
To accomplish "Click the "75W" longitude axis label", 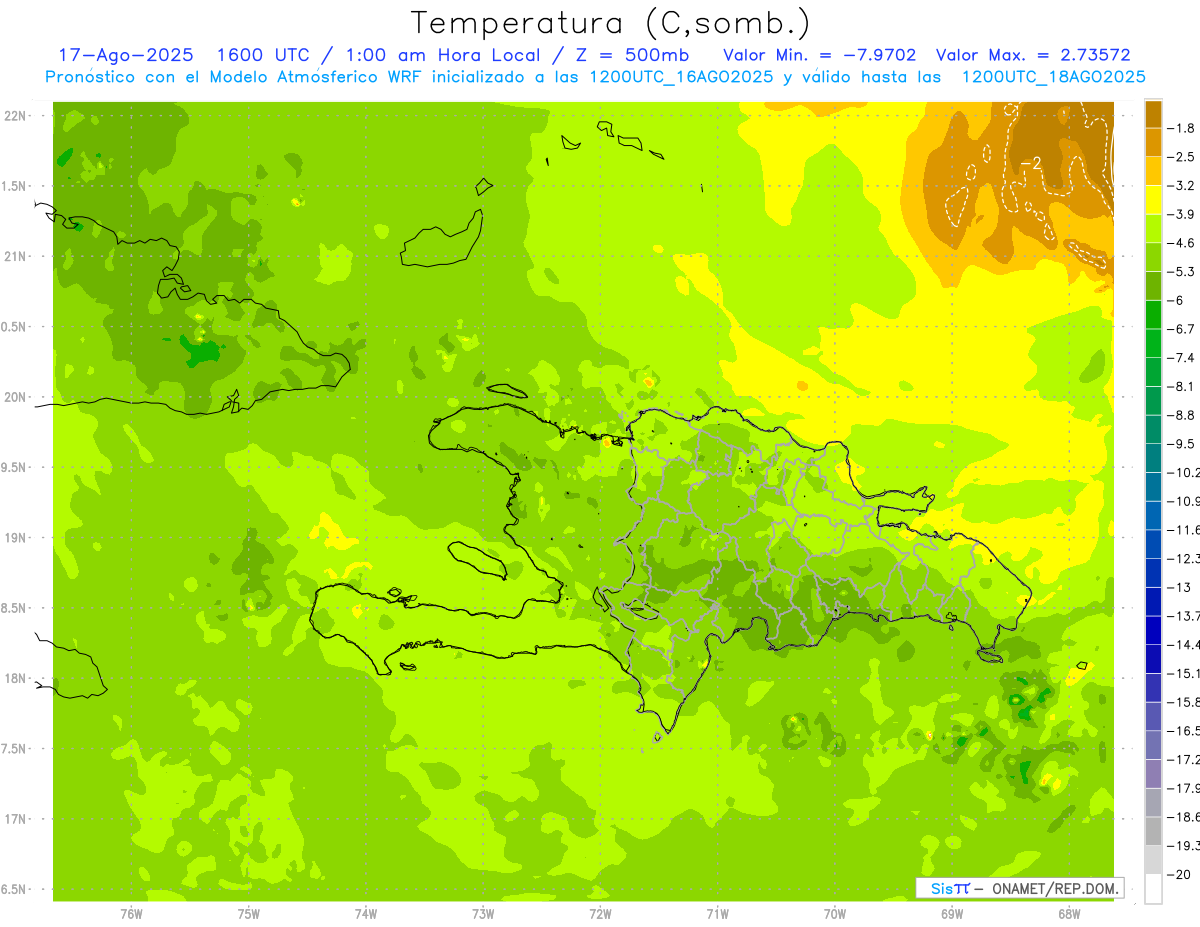I will [249, 914].
